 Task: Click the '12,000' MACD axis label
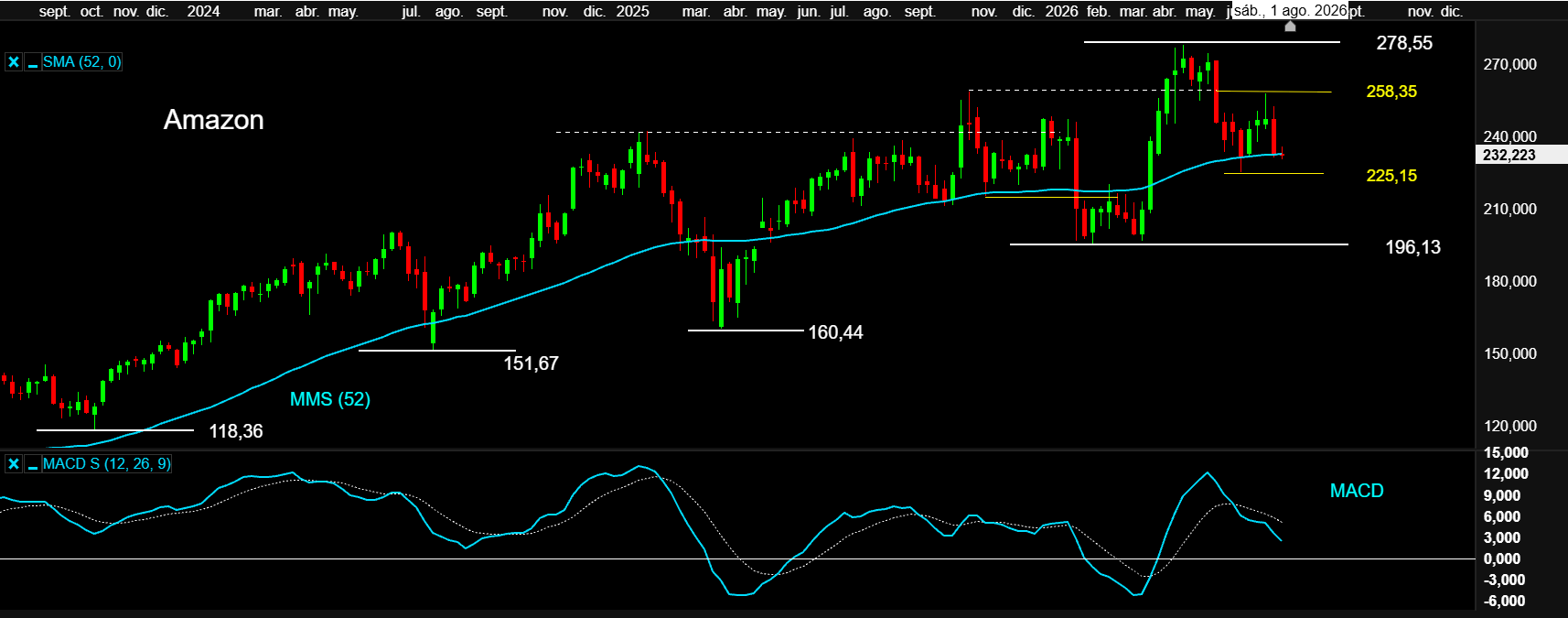(1506, 473)
